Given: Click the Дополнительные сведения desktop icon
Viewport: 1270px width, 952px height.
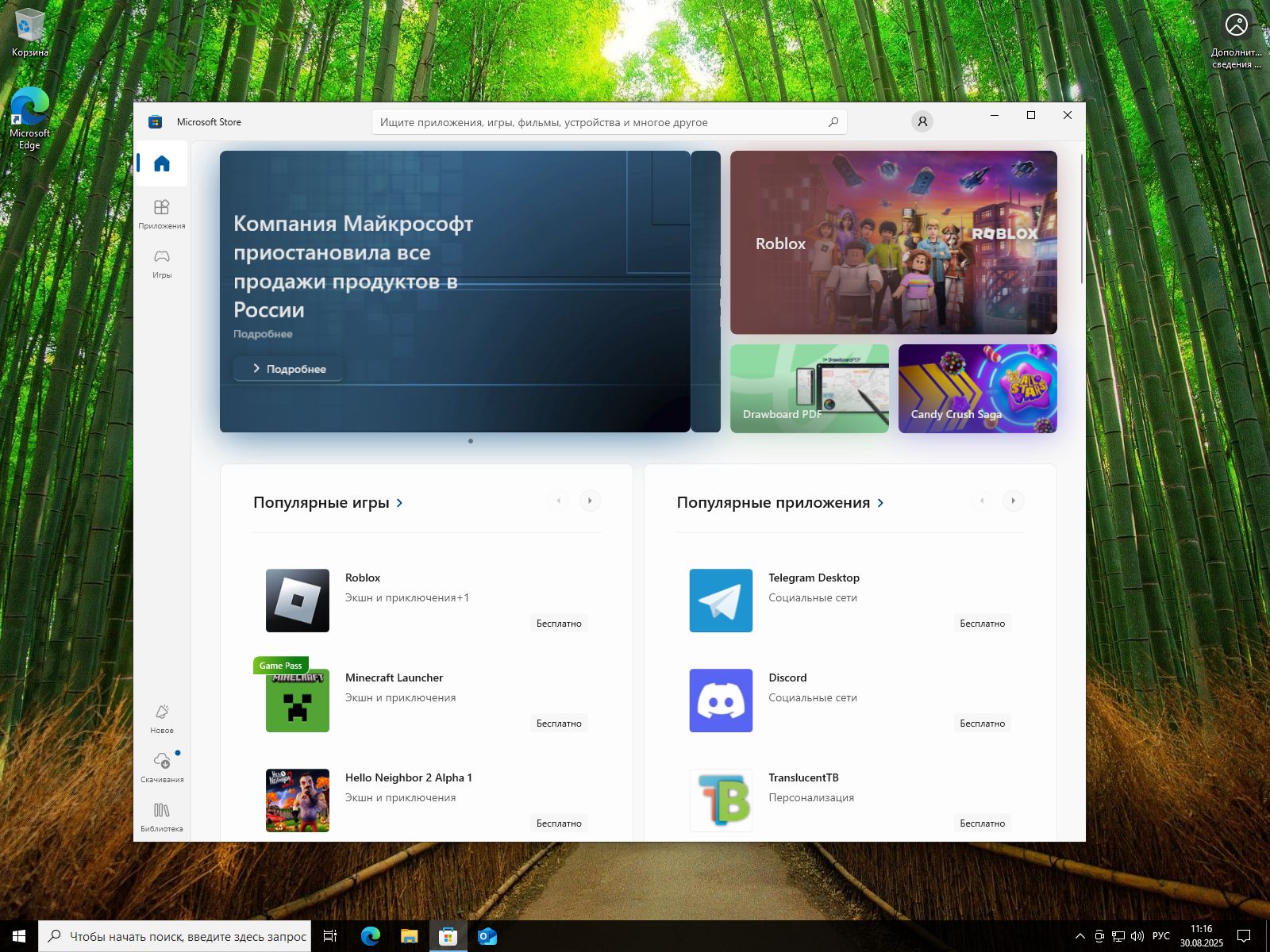Looking at the screenshot, I should coord(1236,40).
